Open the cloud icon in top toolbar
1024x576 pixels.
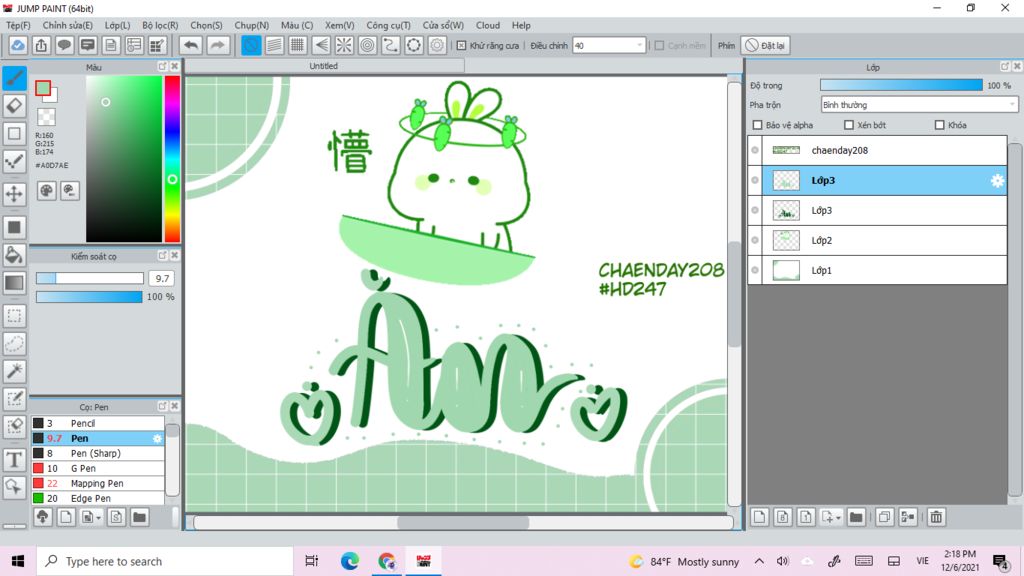(x=18, y=45)
